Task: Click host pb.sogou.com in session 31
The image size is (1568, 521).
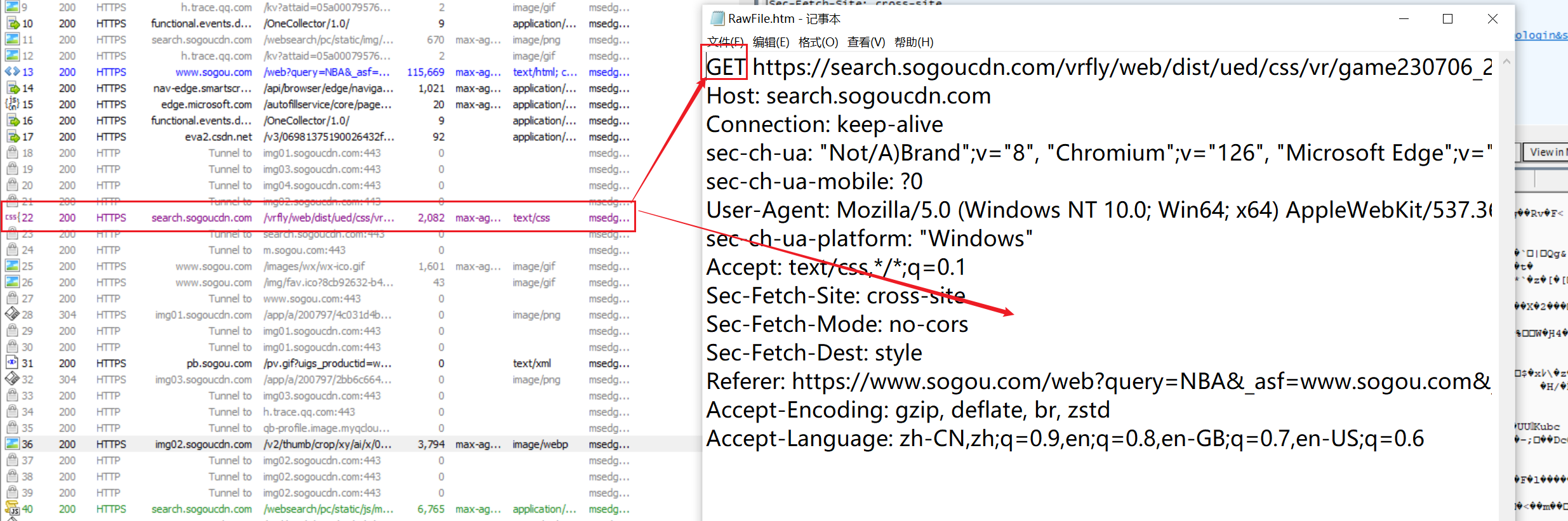Action: click(219, 363)
